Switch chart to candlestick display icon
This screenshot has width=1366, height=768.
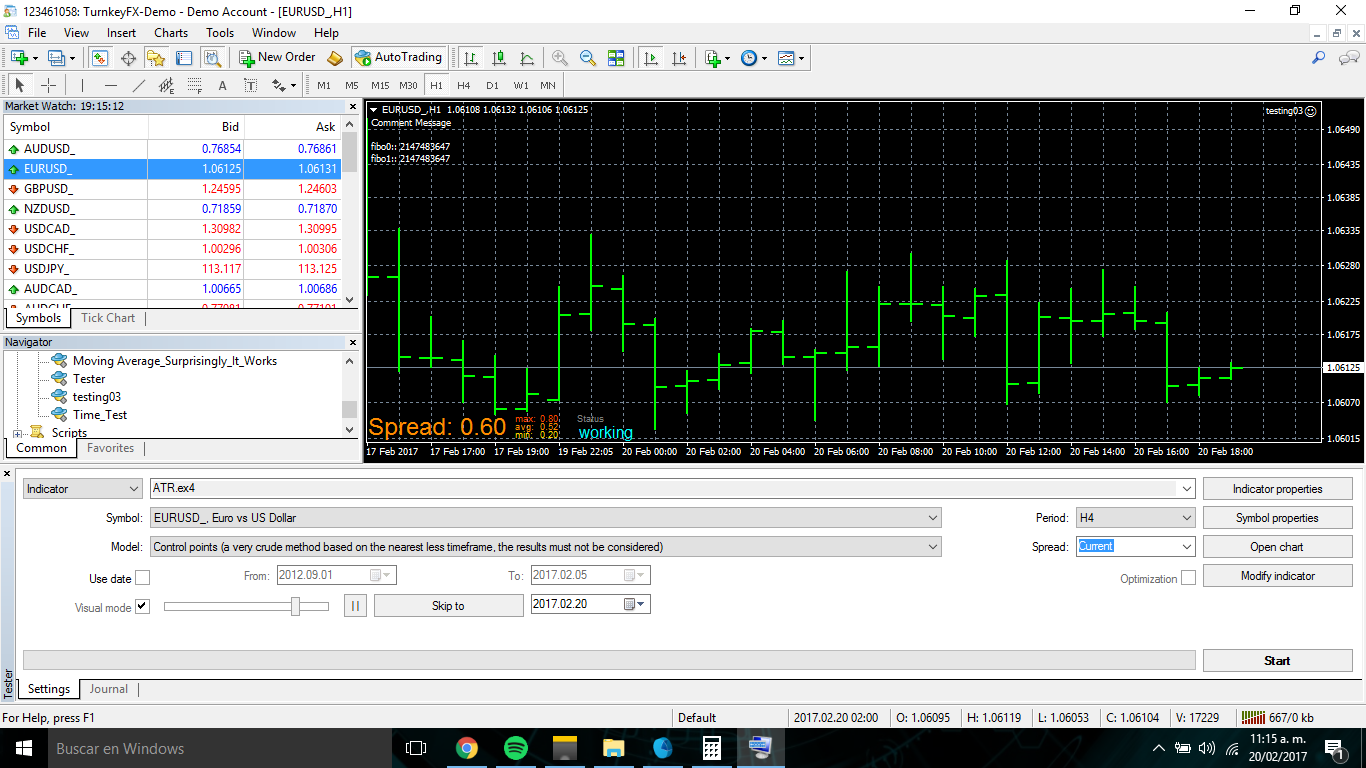pos(499,58)
